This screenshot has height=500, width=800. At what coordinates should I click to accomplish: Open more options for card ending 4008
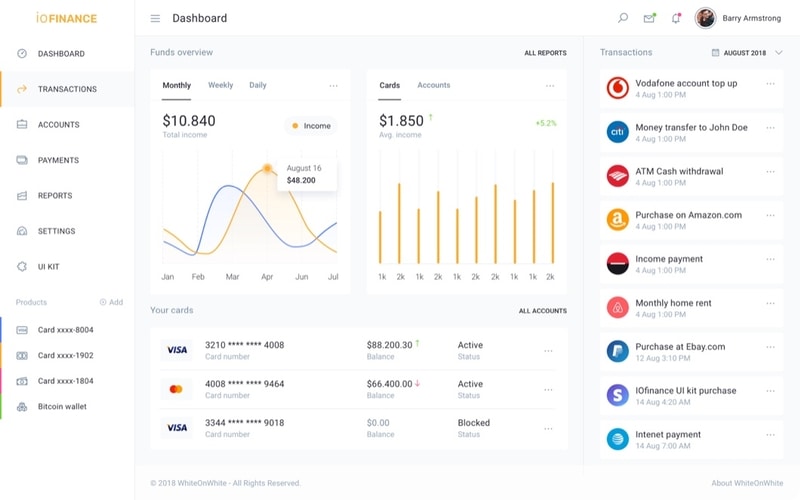pos(548,351)
